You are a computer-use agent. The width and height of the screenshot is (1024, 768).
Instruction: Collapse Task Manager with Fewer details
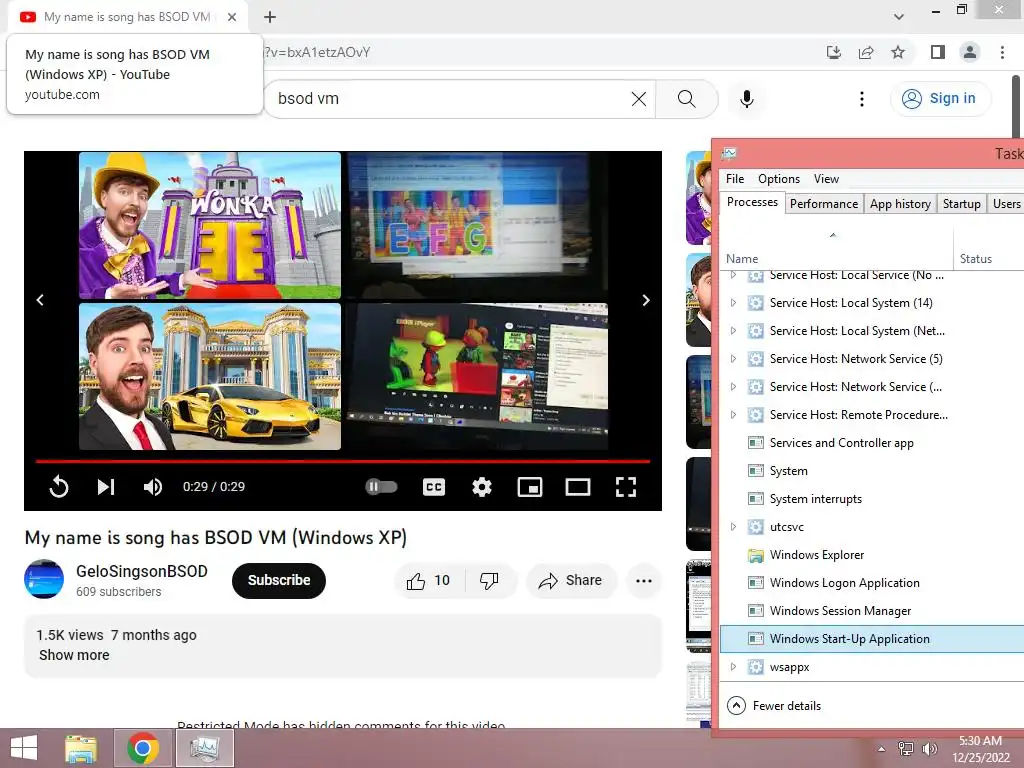click(774, 706)
